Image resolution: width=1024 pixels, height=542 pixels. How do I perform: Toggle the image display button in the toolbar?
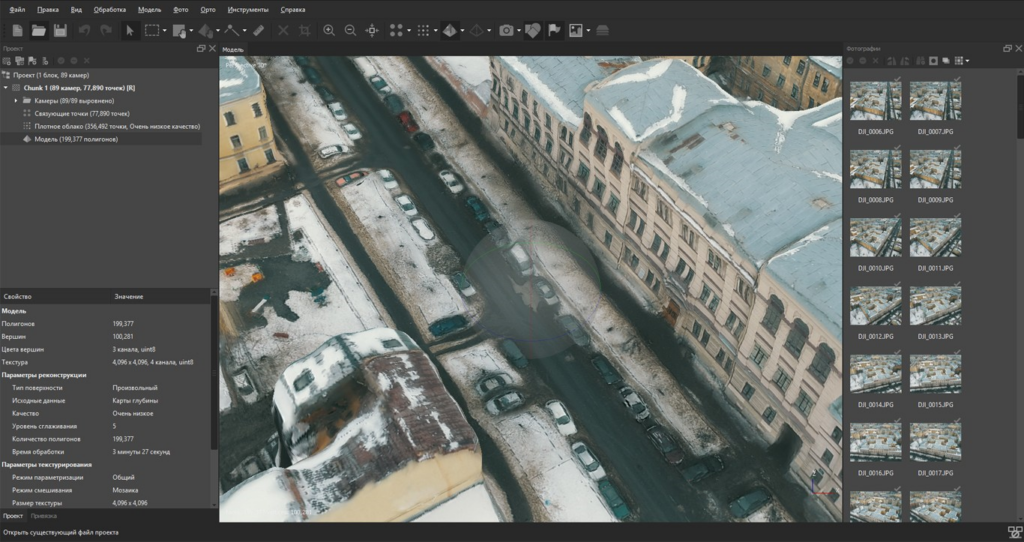pos(576,30)
